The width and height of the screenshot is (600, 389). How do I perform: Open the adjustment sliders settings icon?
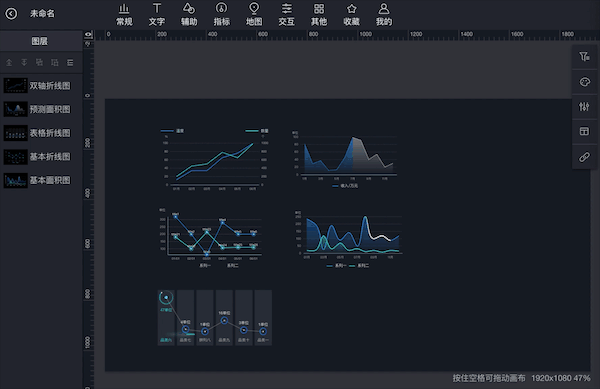pyautogui.click(x=584, y=107)
